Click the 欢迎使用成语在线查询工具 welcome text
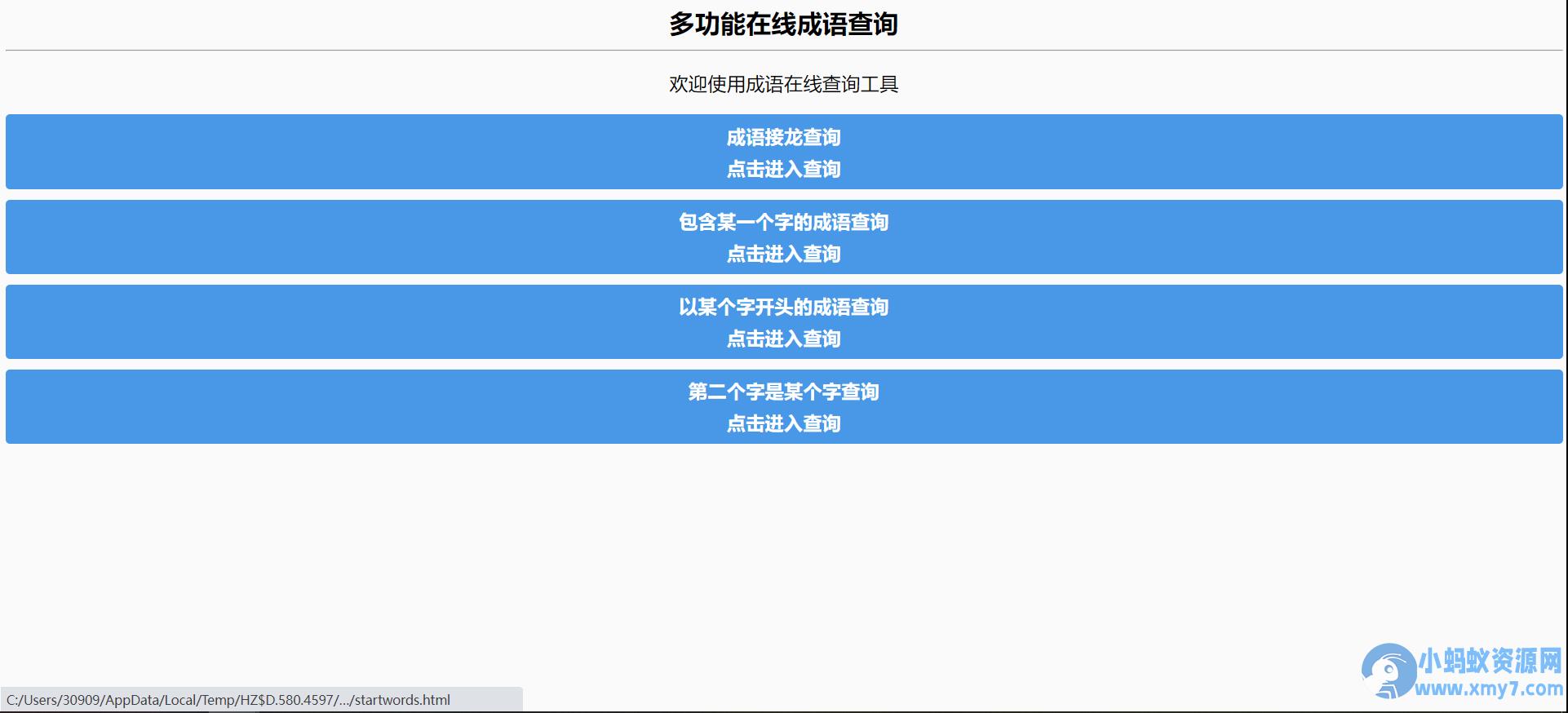 pyautogui.click(x=784, y=84)
